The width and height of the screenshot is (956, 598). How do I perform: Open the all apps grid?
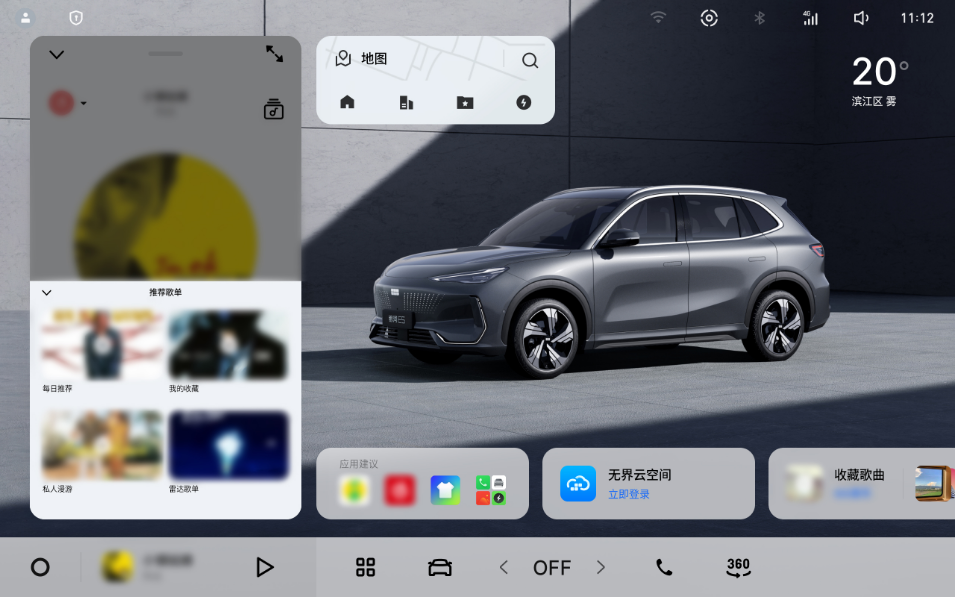point(366,567)
